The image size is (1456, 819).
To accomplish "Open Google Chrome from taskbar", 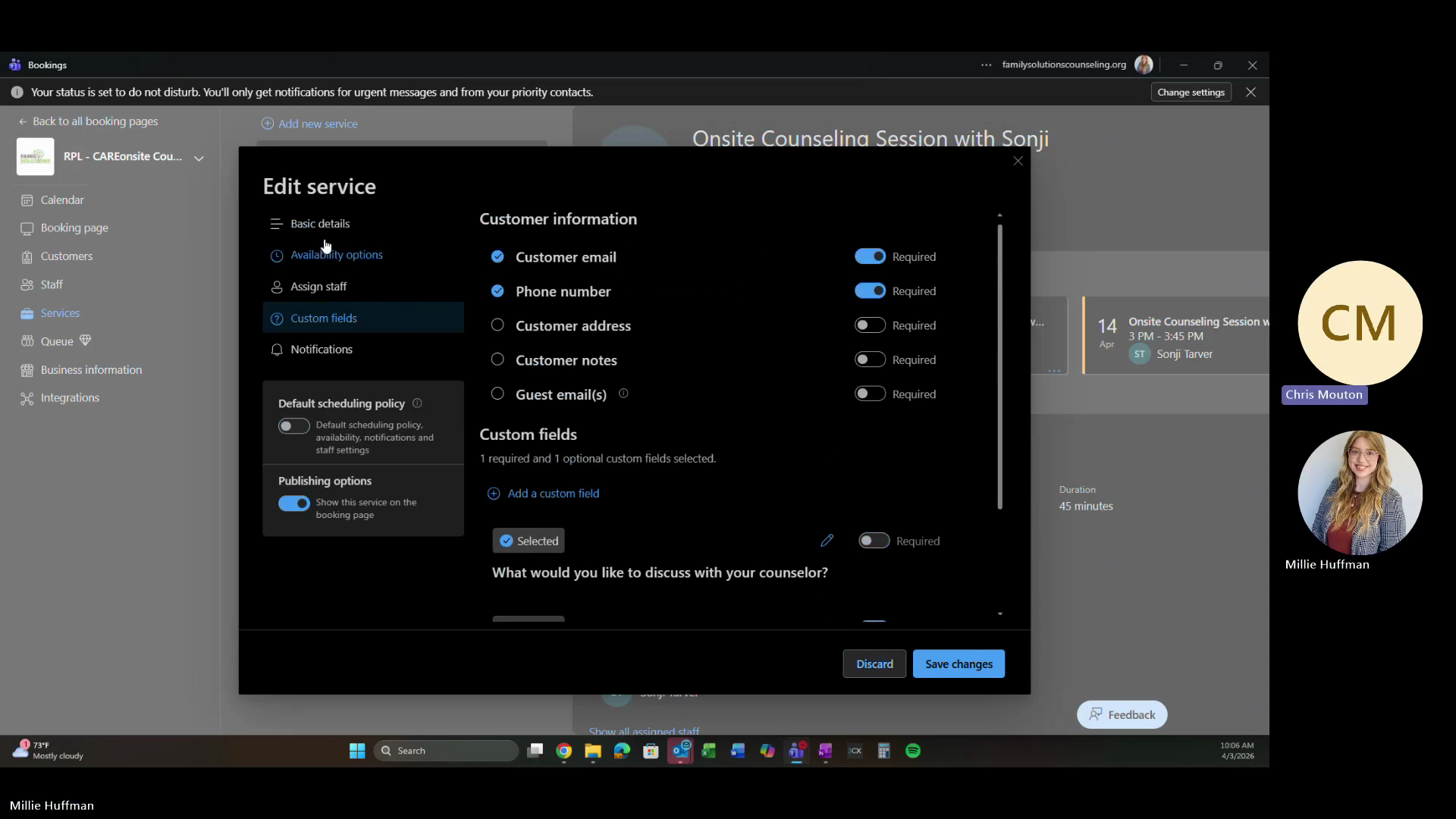I will click(563, 751).
